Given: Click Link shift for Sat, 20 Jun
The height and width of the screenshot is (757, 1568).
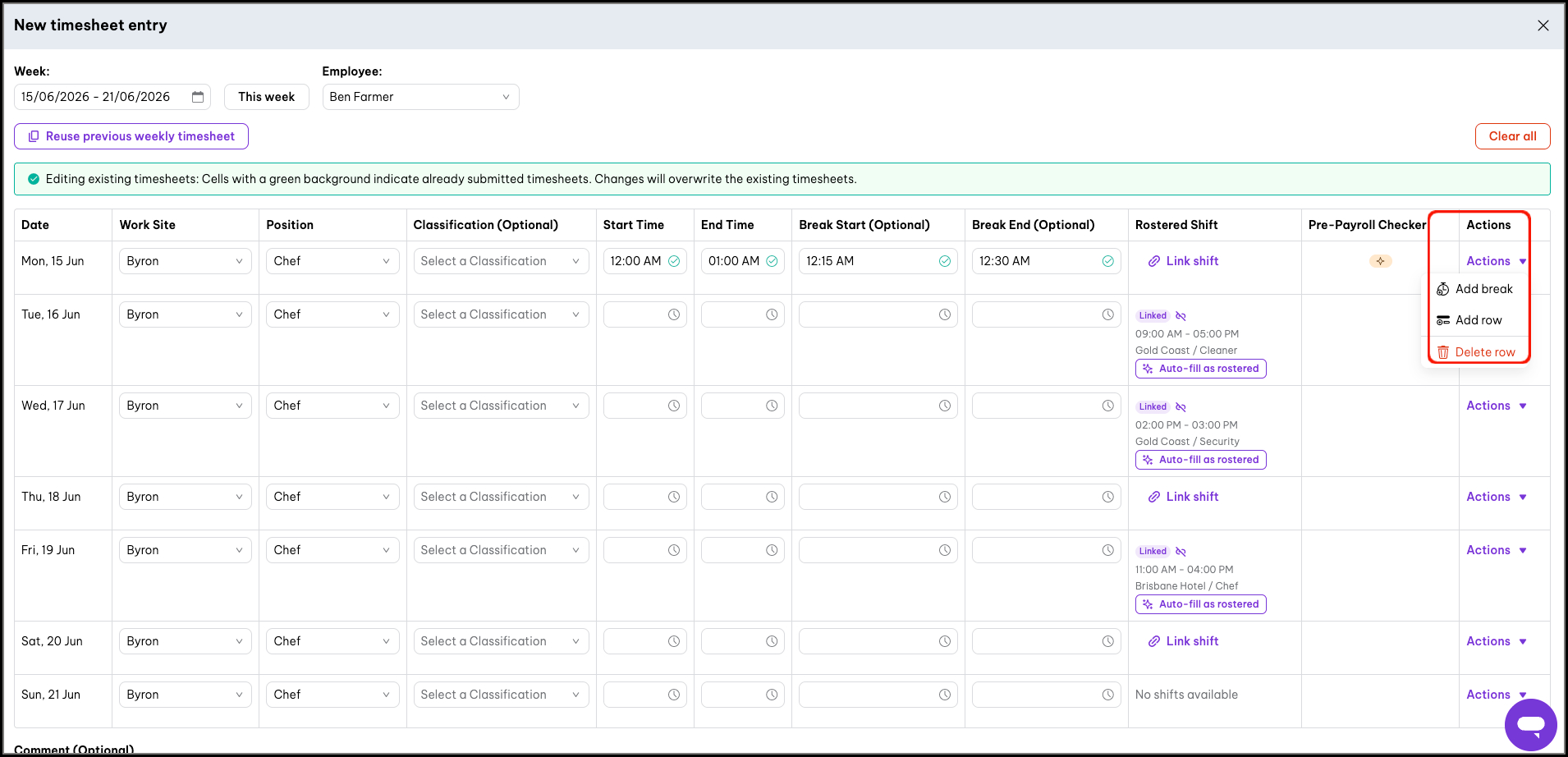Looking at the screenshot, I should click(1183, 641).
